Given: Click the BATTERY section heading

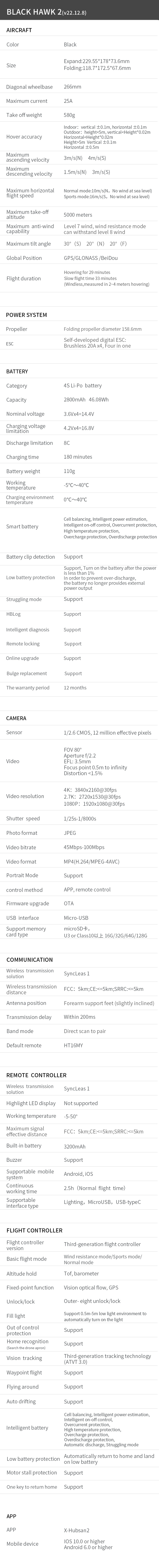Looking at the screenshot, I should [17, 371].
